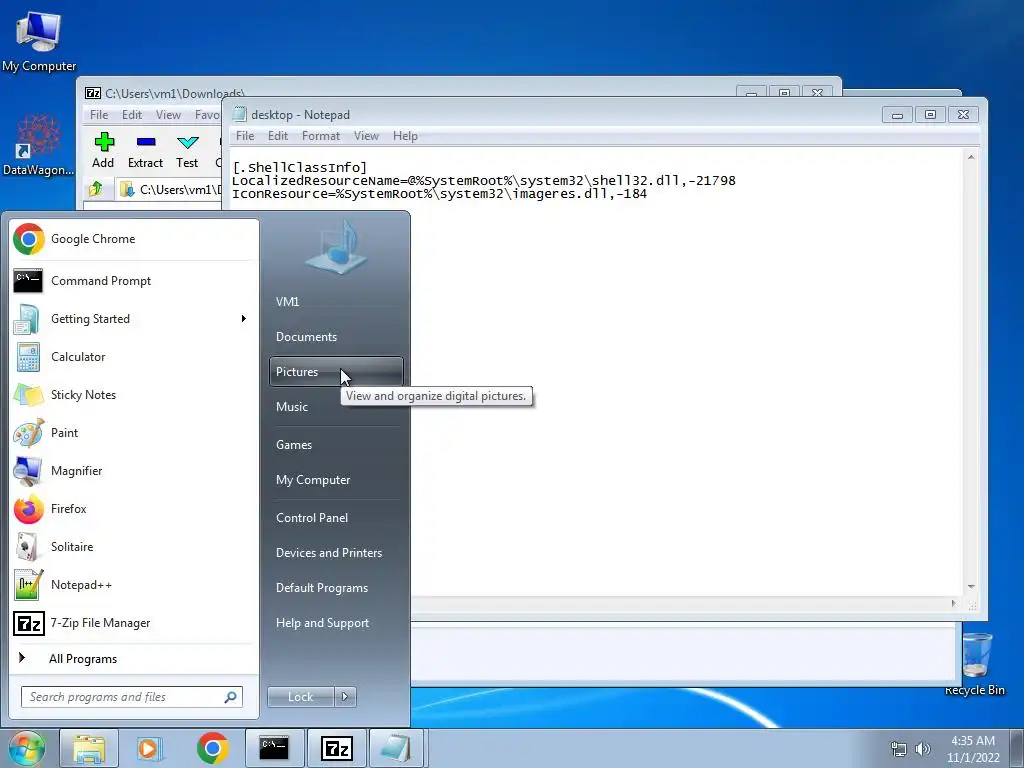Open Solitaire from Start menu
The height and width of the screenshot is (768, 1024).
click(x=133, y=547)
